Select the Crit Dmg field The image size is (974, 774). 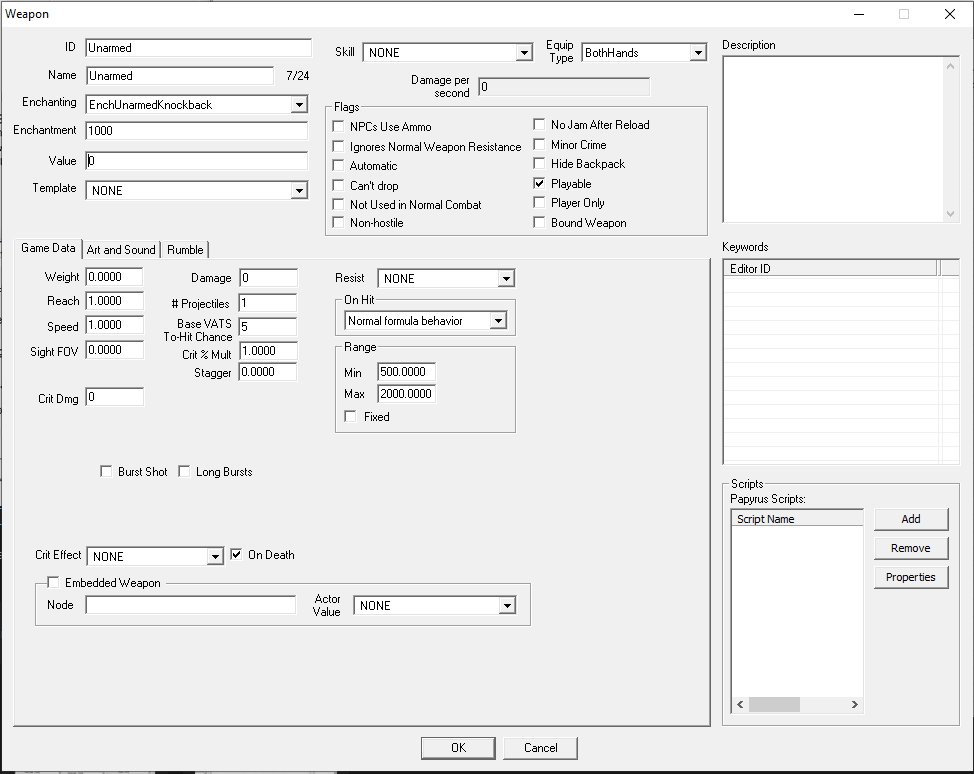click(114, 397)
